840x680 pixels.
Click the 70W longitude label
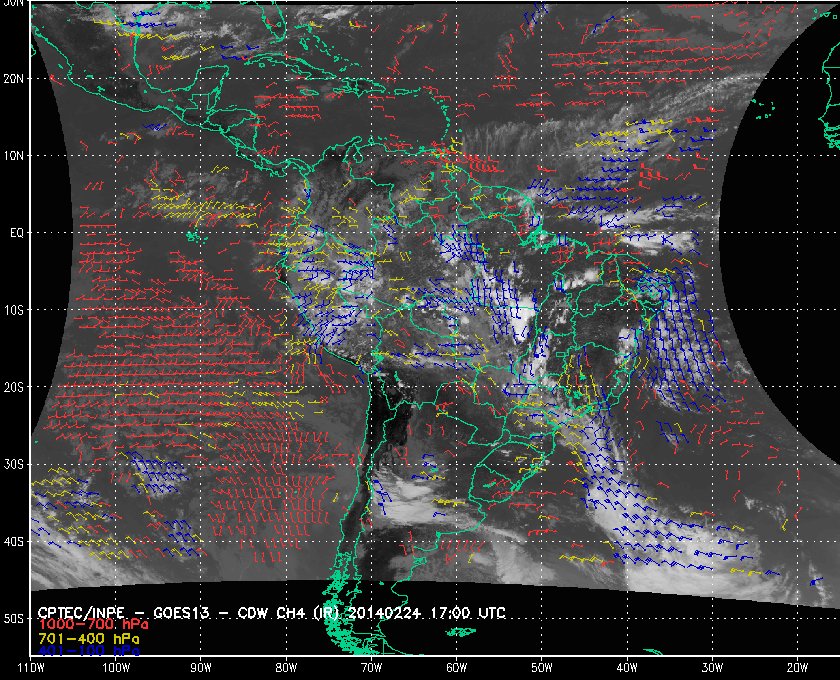371,668
